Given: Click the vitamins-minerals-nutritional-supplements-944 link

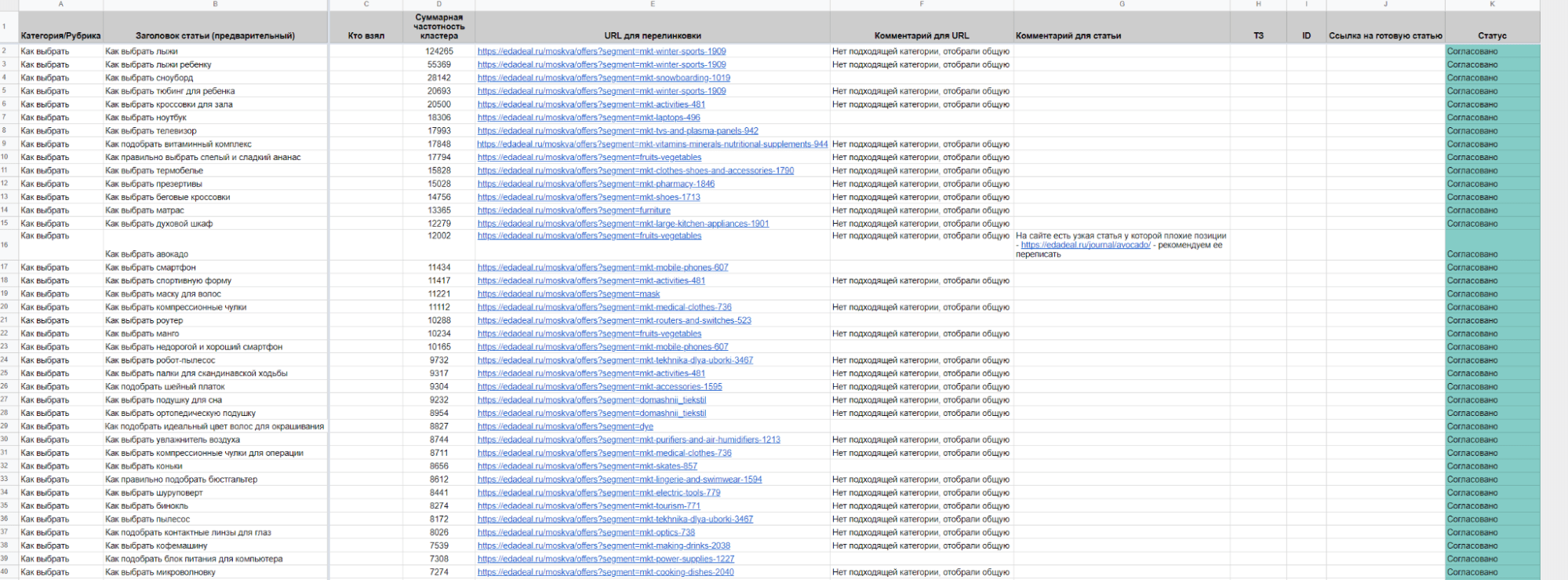Looking at the screenshot, I should [652, 144].
